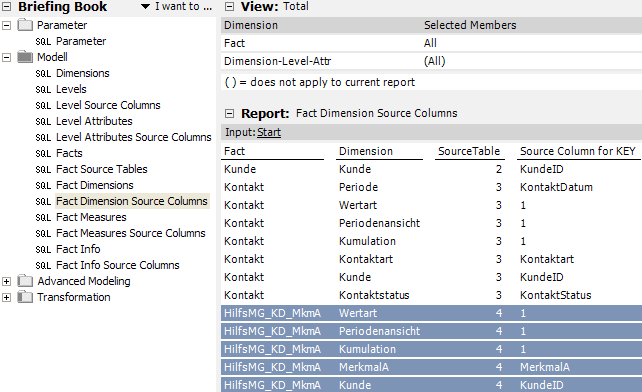
Task: Select the HilfsMG_KD_MkmA Kumulation row
Action: point(432,349)
